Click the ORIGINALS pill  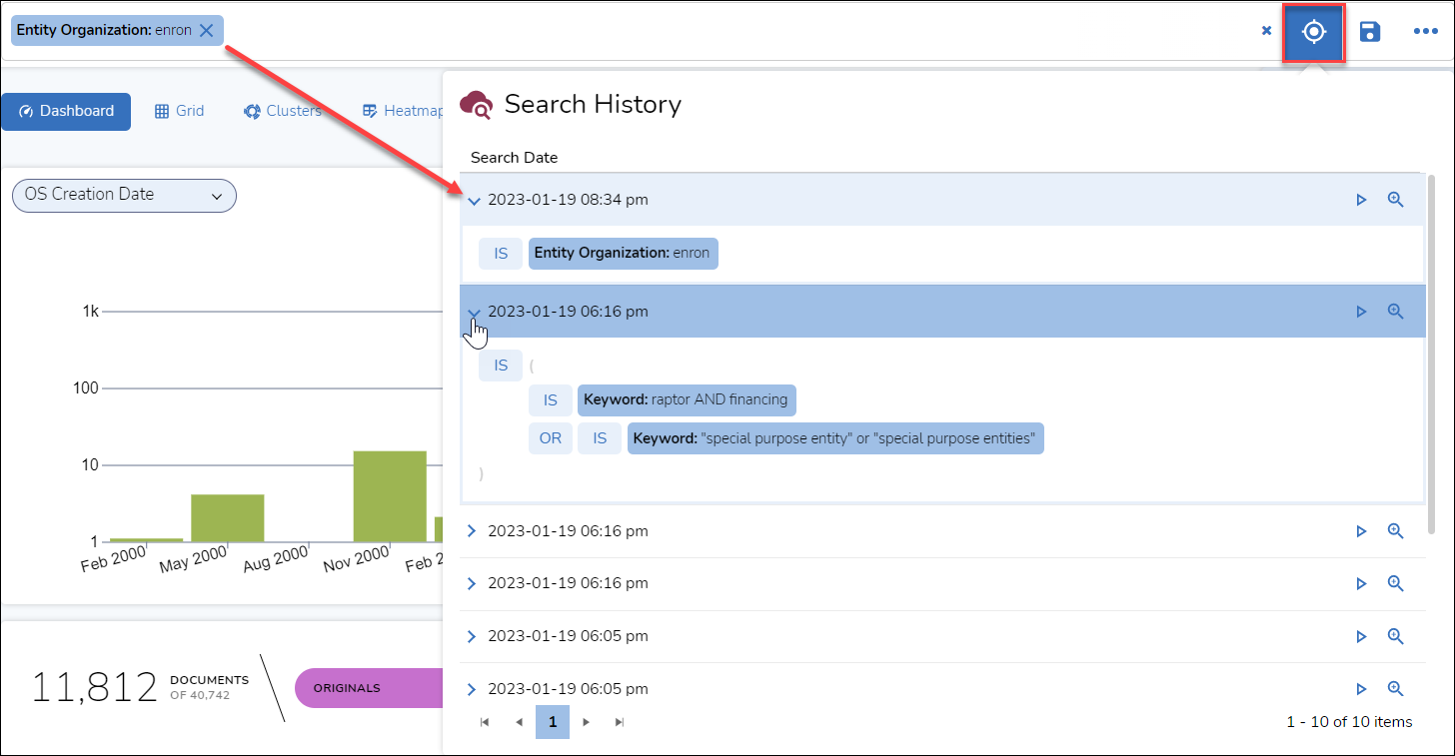(368, 688)
